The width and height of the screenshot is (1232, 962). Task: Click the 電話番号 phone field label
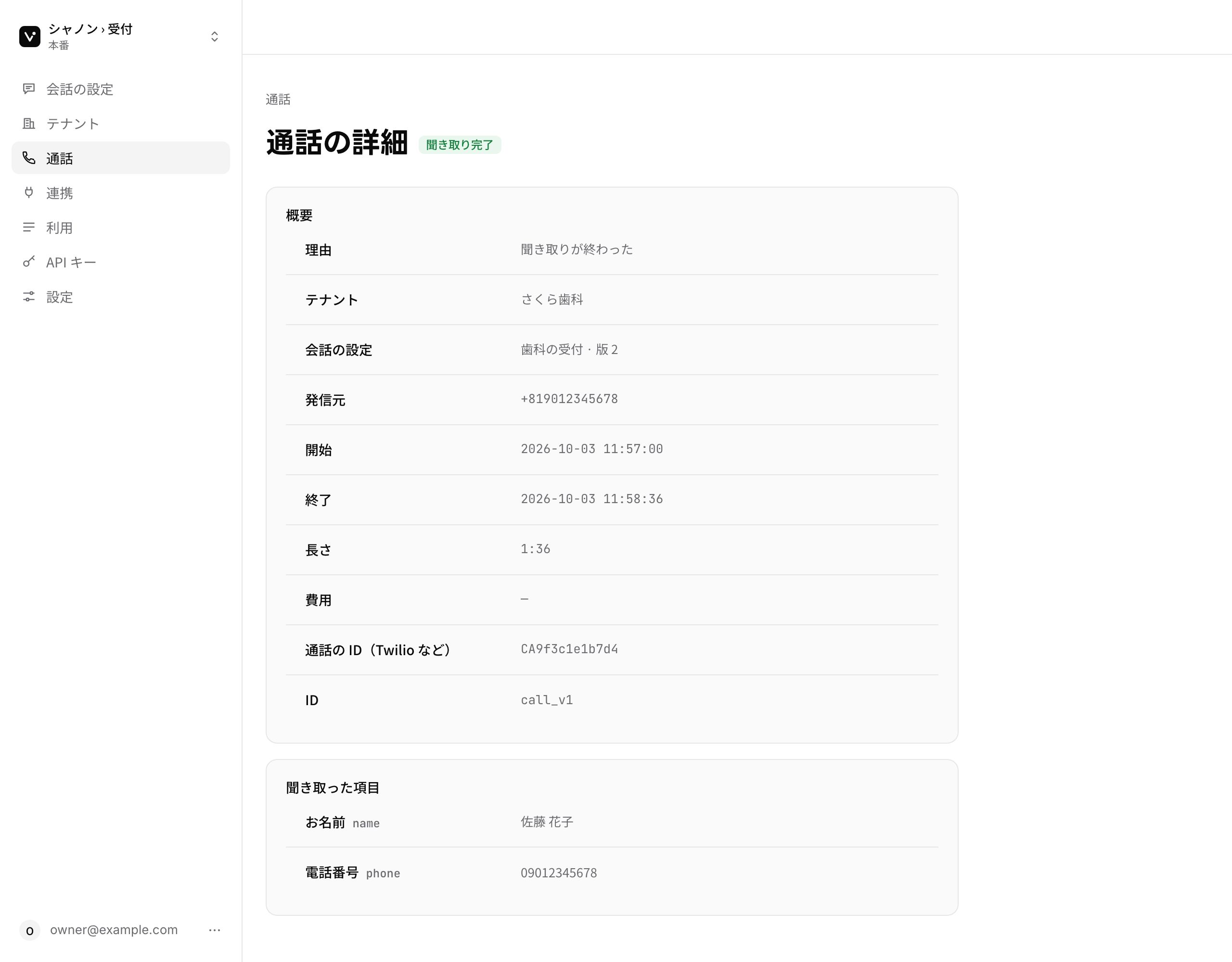(x=353, y=873)
